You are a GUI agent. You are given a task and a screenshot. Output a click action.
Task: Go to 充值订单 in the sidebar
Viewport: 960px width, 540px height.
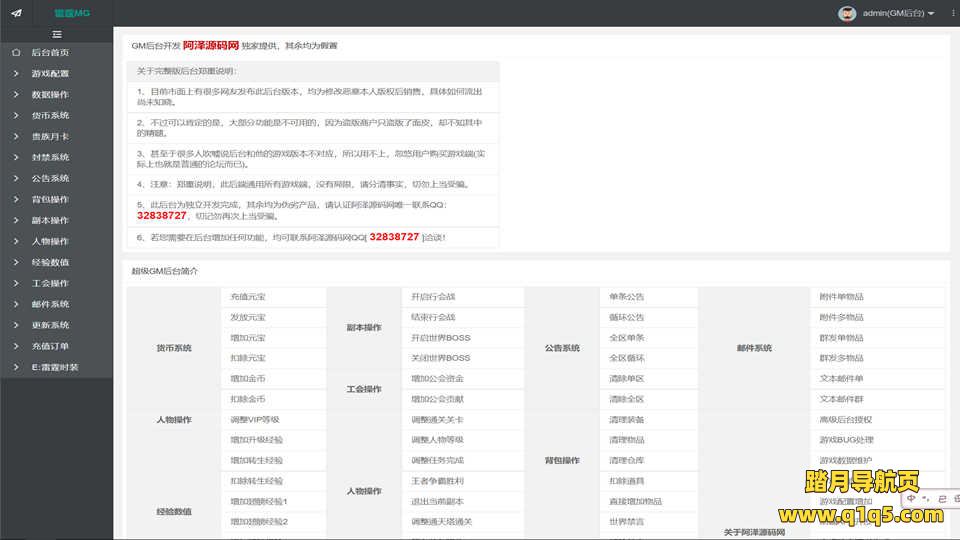(x=50, y=346)
